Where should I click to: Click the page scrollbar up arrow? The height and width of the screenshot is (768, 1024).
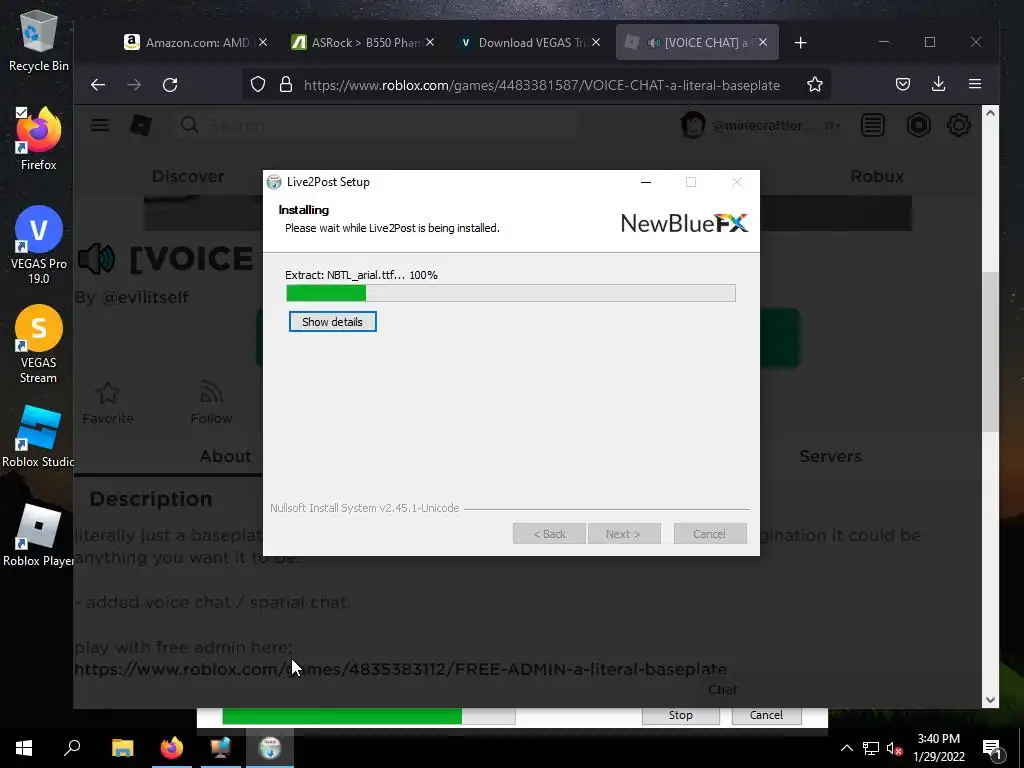click(x=990, y=113)
